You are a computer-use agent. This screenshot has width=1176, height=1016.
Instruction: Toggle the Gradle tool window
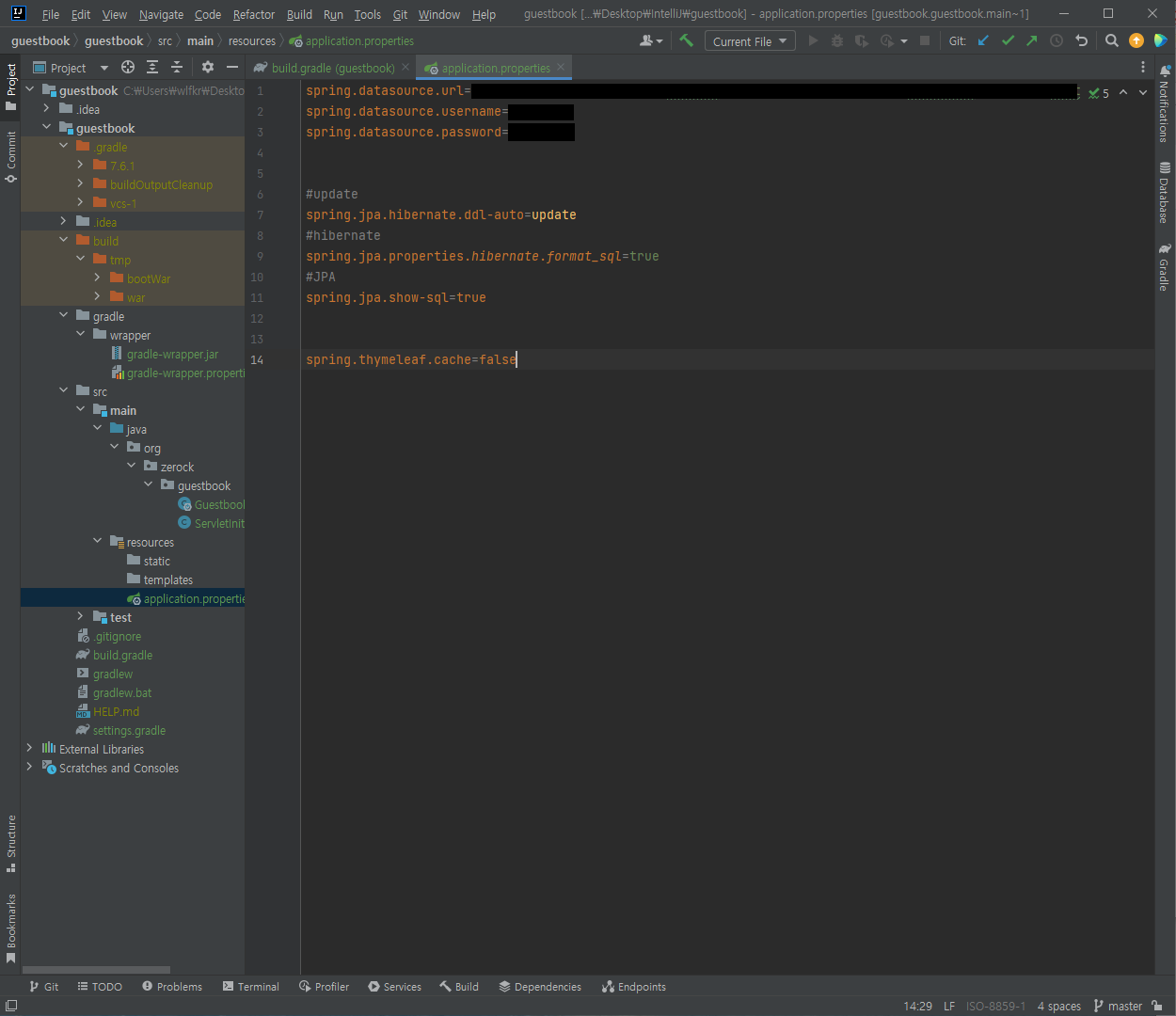pos(1165,267)
